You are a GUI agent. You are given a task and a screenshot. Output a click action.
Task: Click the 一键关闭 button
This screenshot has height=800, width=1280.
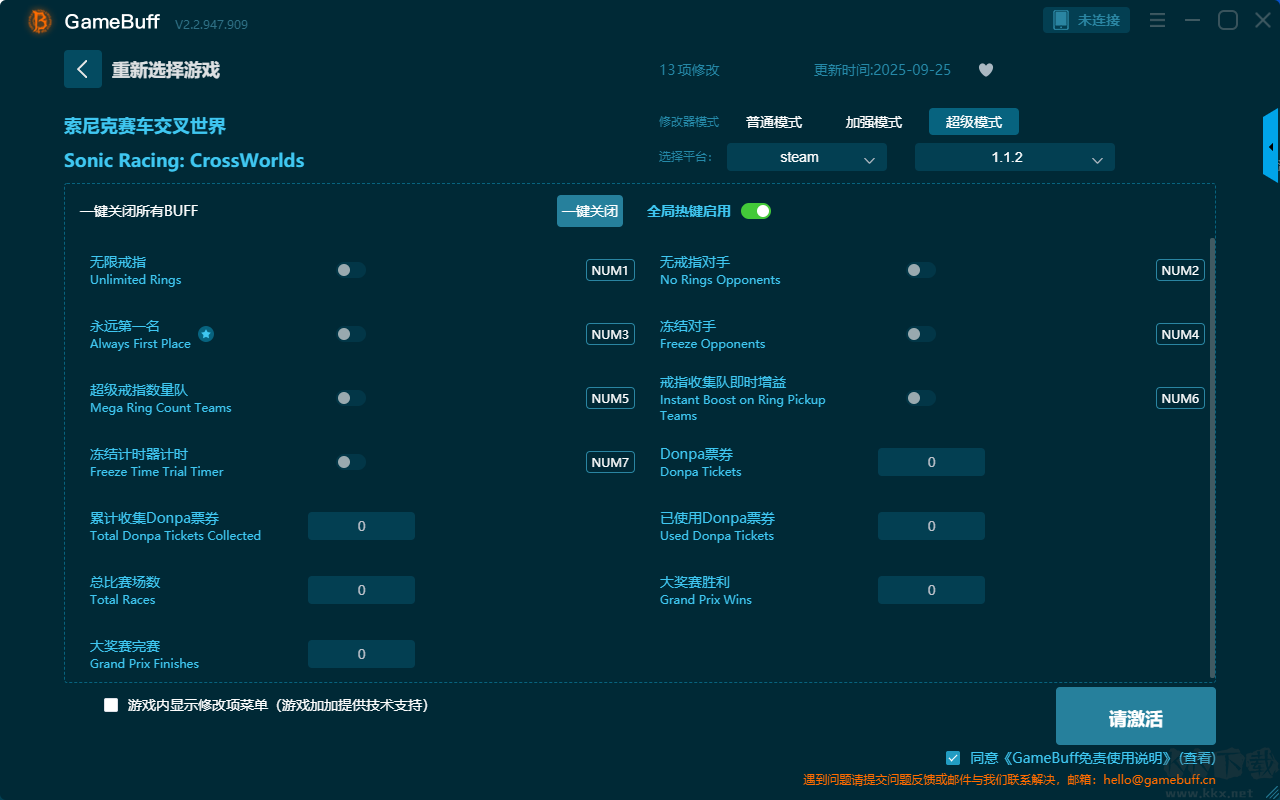tap(590, 211)
